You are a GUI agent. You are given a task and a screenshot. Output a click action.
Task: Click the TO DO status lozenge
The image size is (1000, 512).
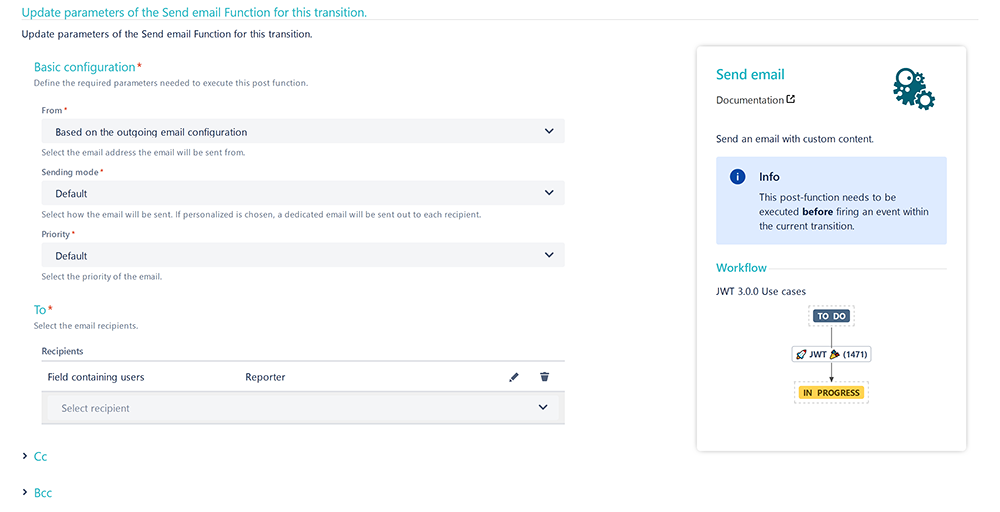tap(831, 316)
